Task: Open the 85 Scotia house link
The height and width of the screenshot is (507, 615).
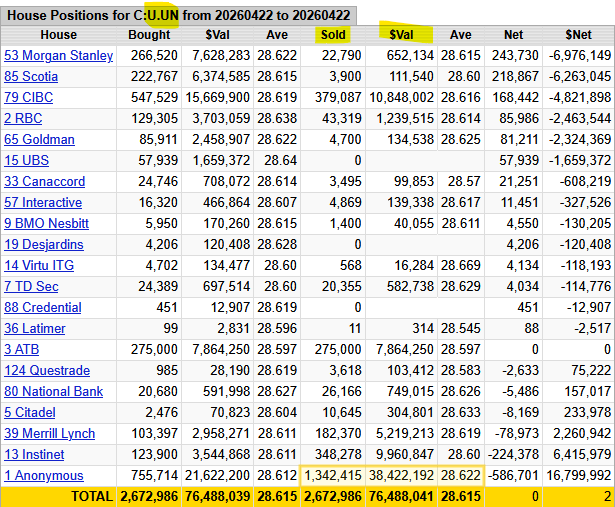Action: 31,76
